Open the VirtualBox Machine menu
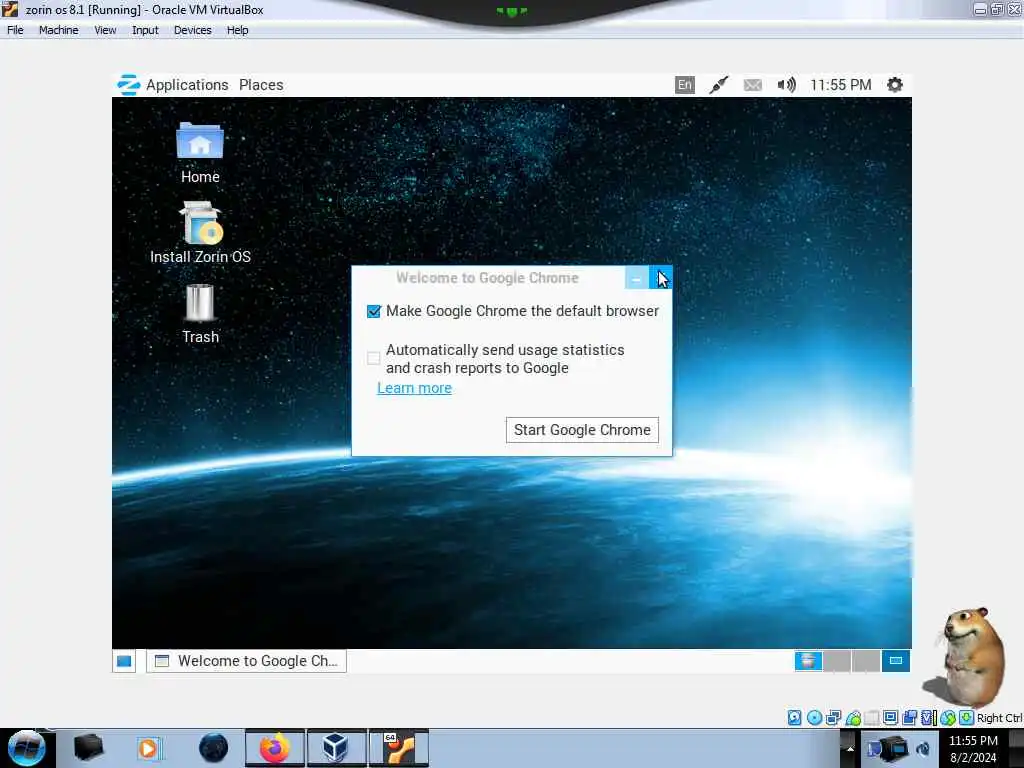The height and width of the screenshot is (768, 1024). (x=59, y=30)
